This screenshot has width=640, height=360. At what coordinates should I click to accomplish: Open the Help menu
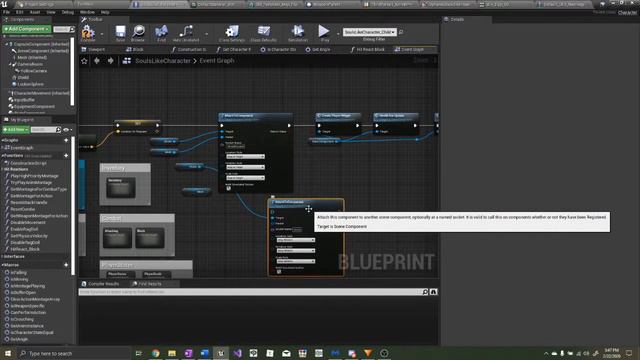105,12
